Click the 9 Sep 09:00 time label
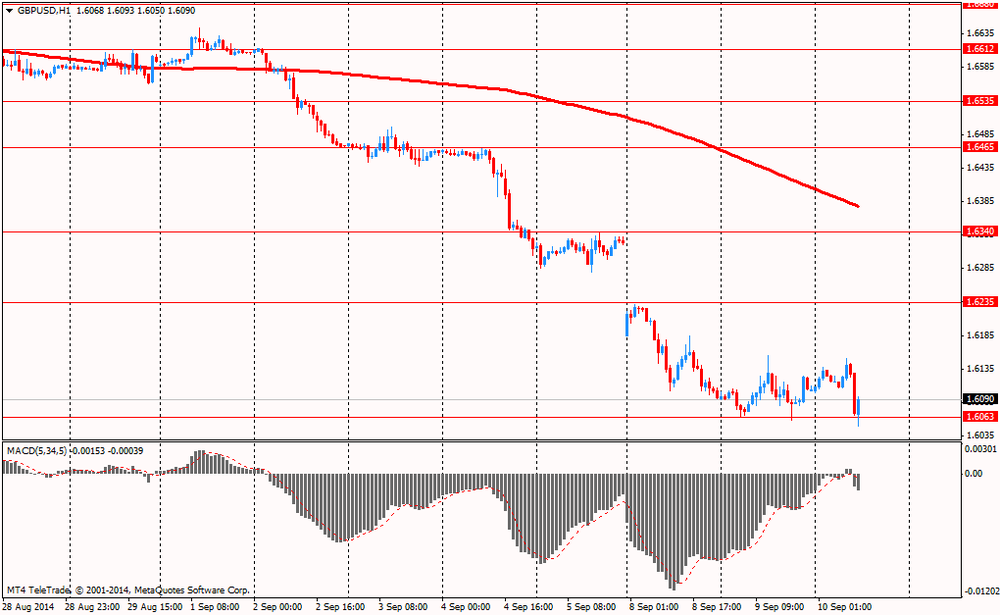1000x615 pixels. click(x=779, y=607)
